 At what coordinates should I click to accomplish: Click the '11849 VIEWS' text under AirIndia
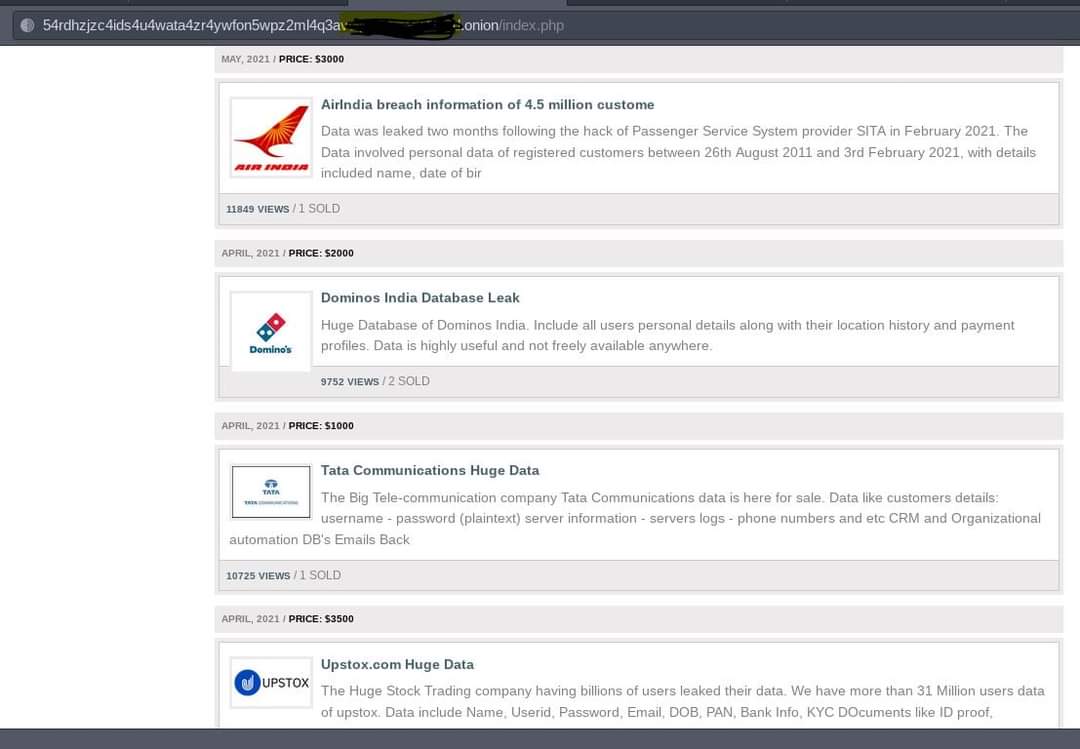point(258,209)
